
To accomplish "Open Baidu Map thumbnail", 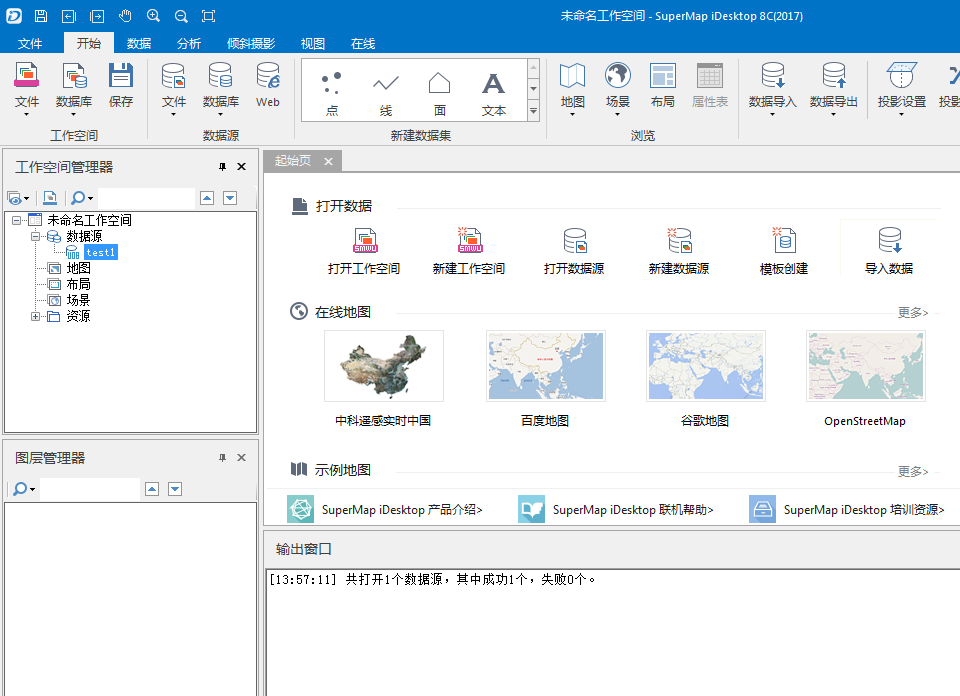I will click(x=546, y=366).
